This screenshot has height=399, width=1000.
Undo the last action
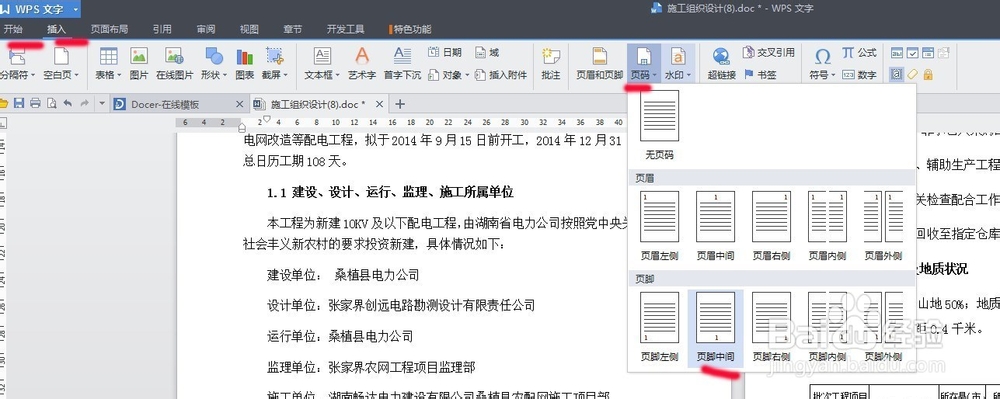(x=68, y=103)
